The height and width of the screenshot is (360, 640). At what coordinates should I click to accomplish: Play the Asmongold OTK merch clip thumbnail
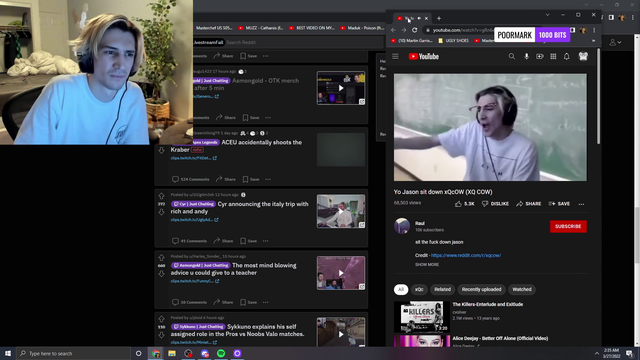click(341, 88)
